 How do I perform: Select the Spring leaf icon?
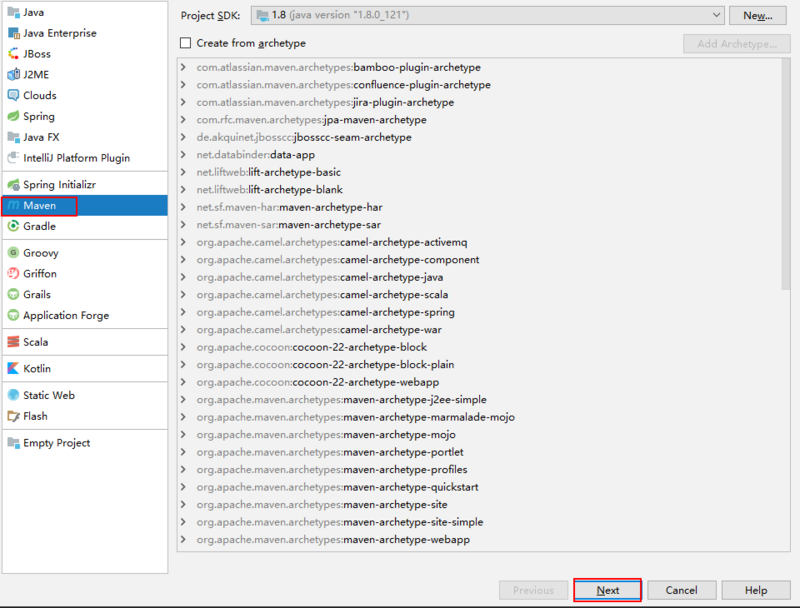point(13,116)
